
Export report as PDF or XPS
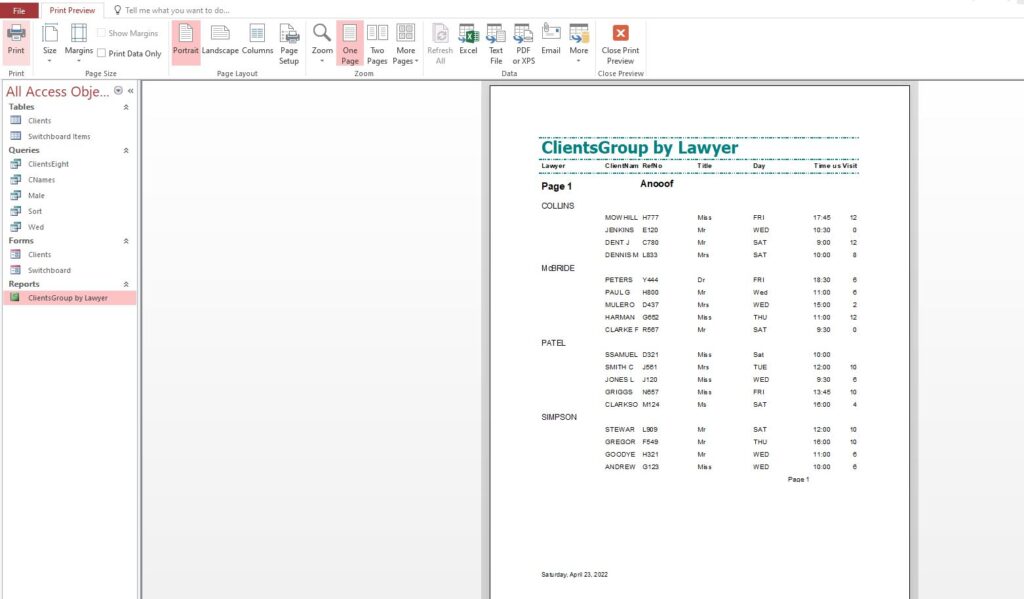click(523, 43)
